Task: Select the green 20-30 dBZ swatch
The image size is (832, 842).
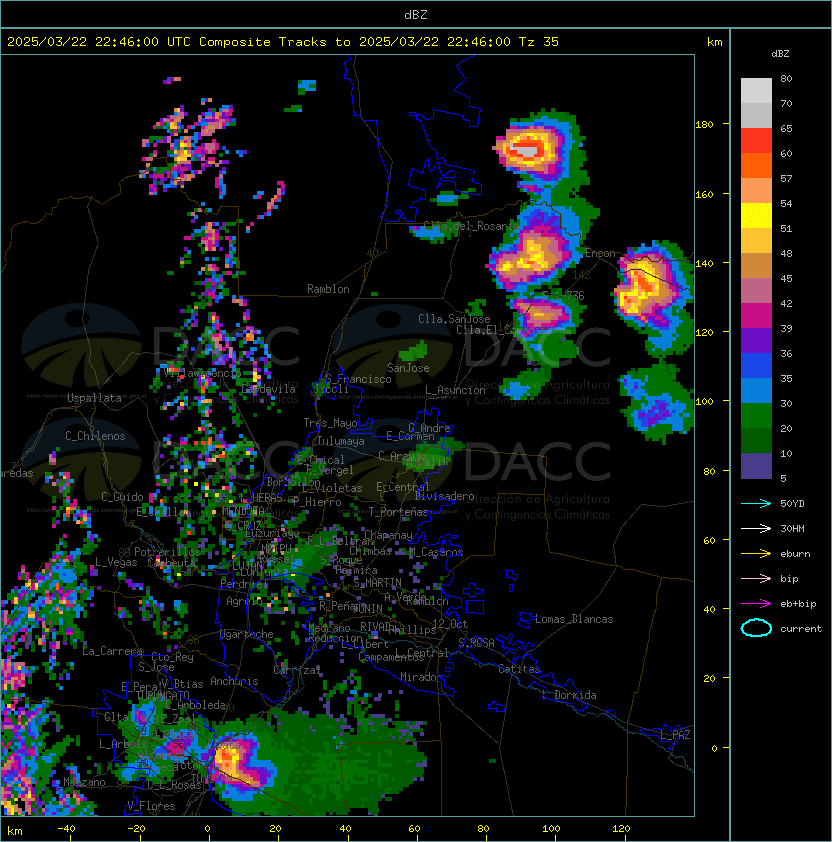Action: coord(756,416)
